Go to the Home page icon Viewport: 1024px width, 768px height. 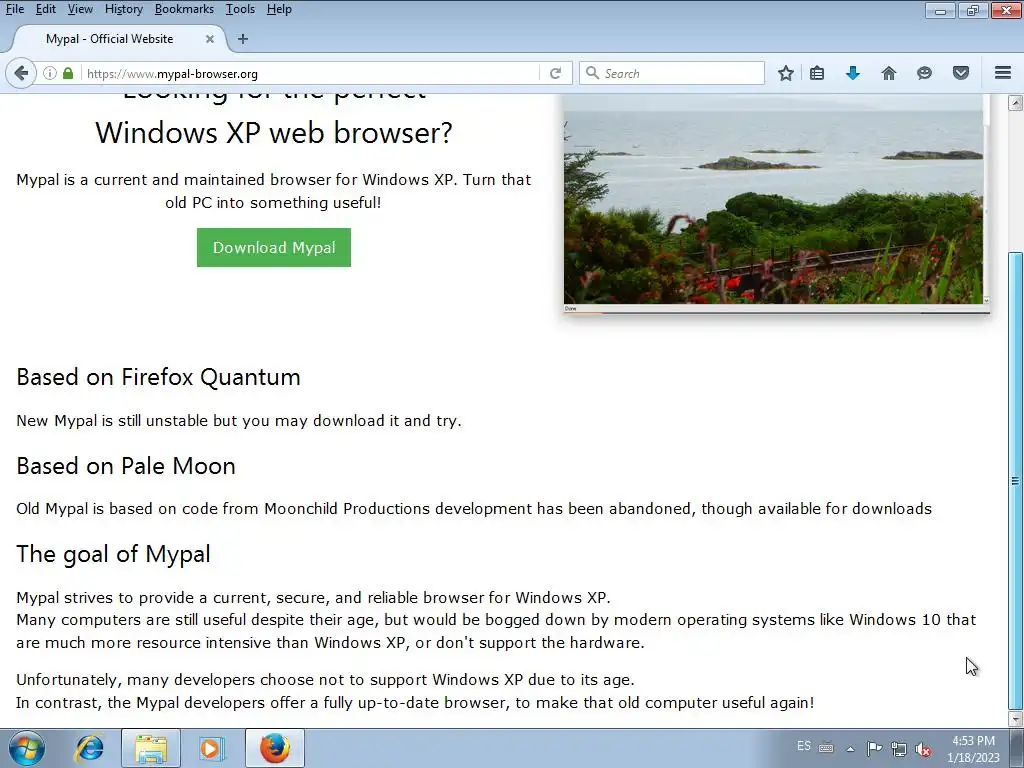889,73
